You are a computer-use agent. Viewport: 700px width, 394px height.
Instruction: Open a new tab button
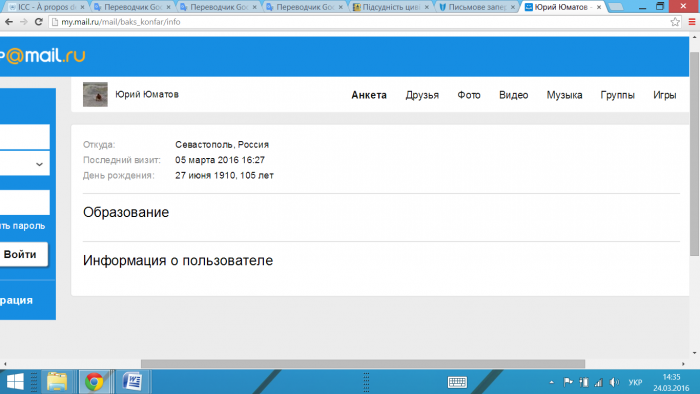[616, 7]
